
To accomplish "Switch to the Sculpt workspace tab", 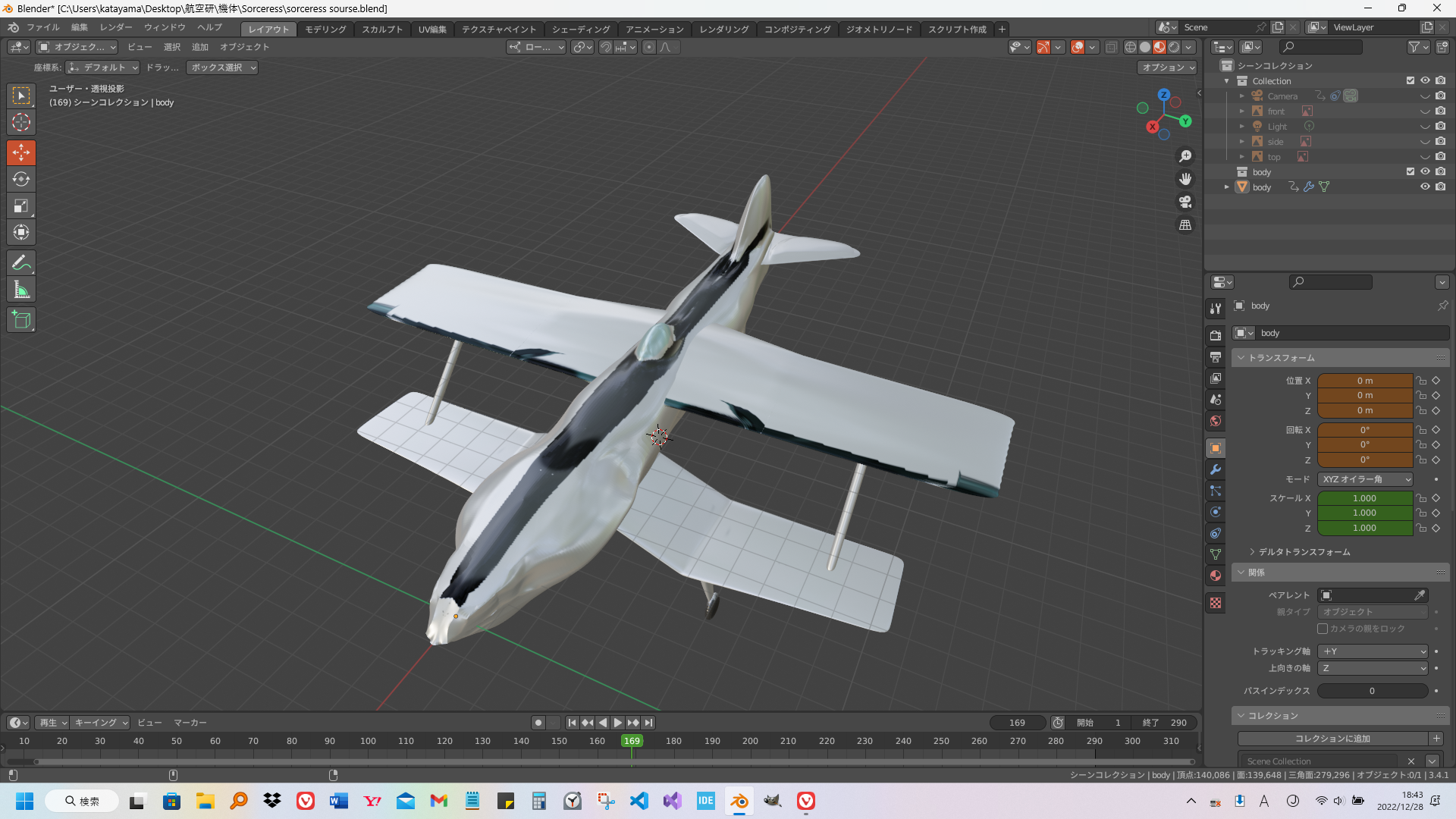I will pyautogui.click(x=381, y=30).
